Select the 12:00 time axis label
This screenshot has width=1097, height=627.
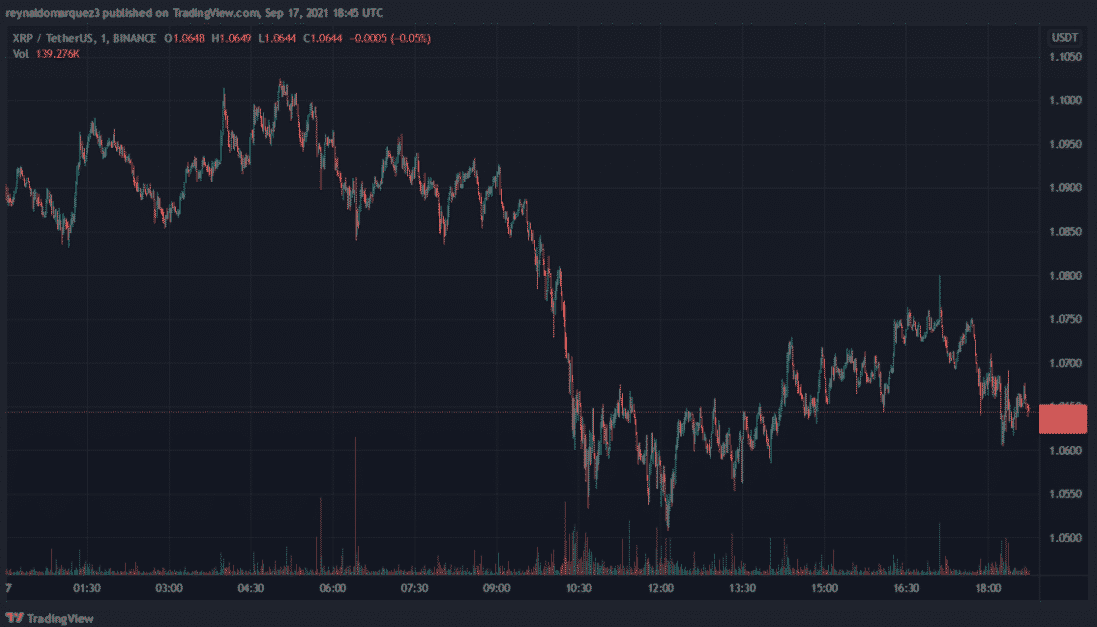(660, 589)
